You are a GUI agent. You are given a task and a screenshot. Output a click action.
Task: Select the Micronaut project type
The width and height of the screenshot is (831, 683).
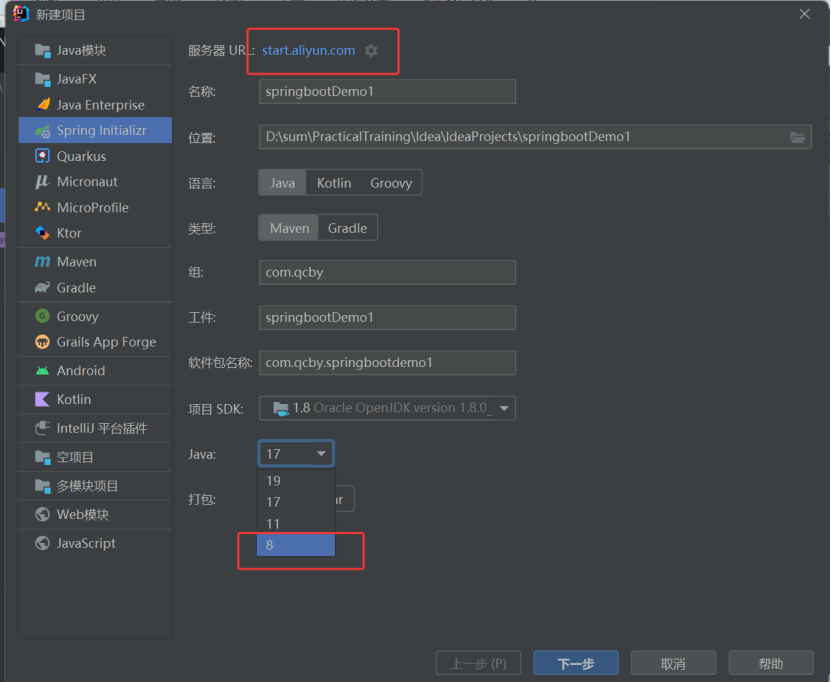pyautogui.click(x=95, y=182)
